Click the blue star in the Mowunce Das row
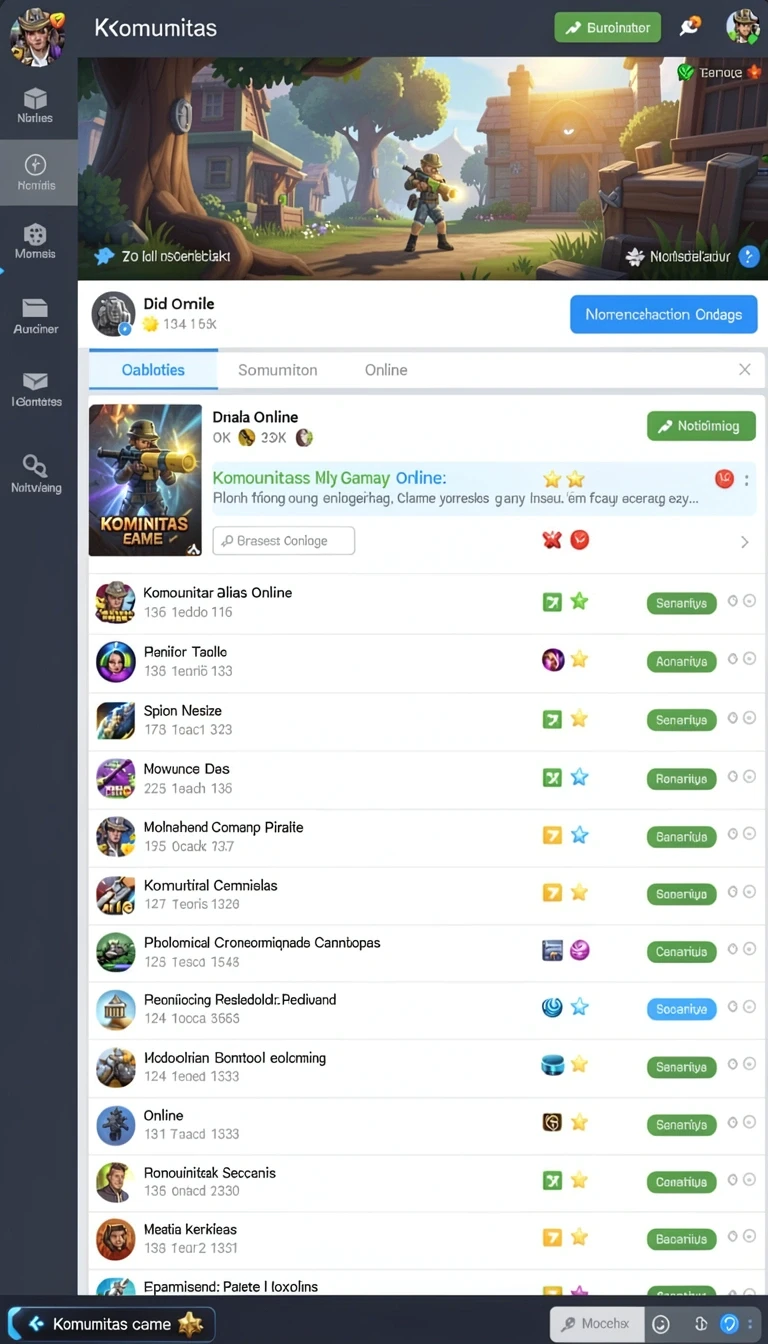The width and height of the screenshot is (768, 1344). [x=579, y=777]
